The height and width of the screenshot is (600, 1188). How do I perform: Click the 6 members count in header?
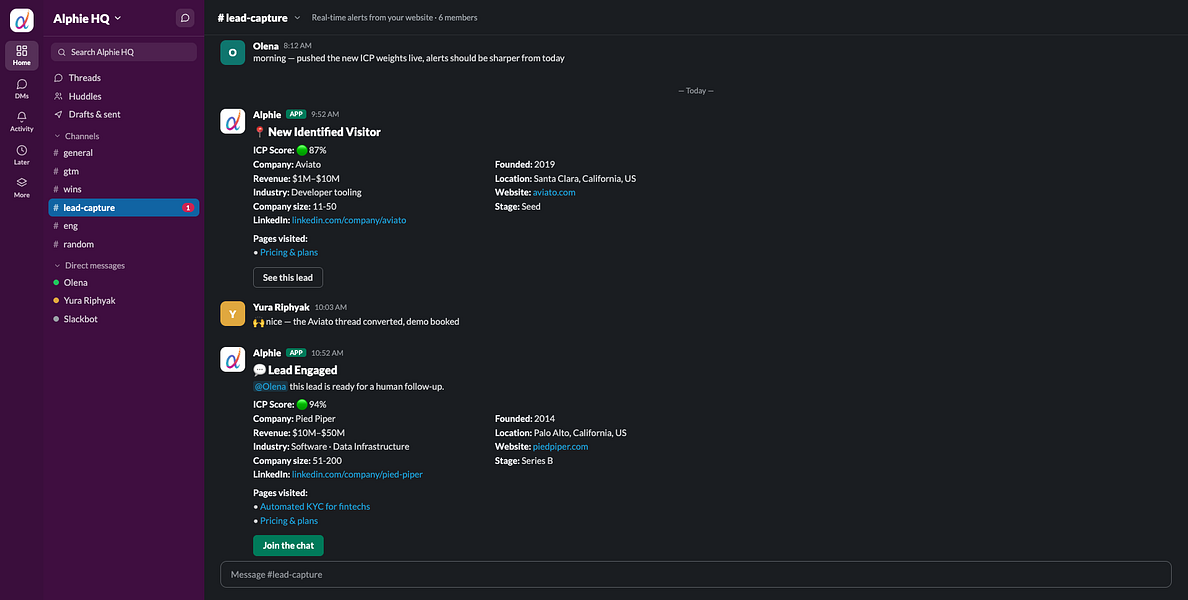point(458,17)
